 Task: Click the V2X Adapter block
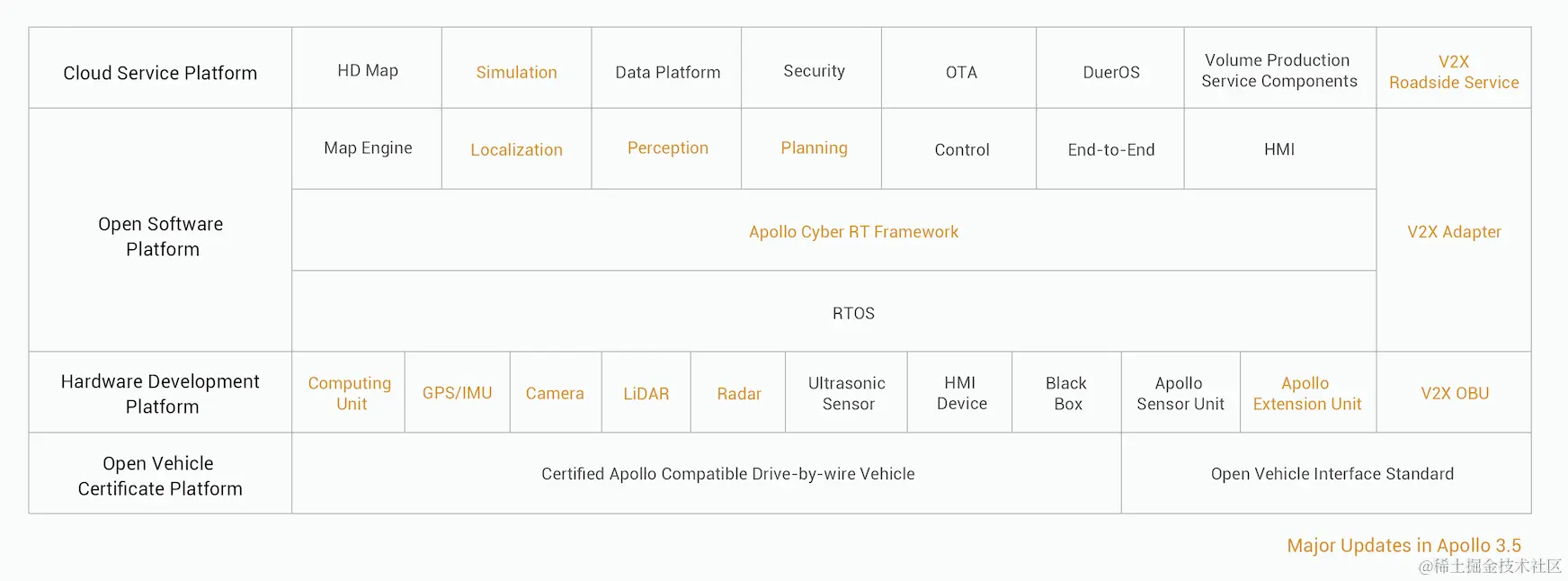click(1453, 231)
